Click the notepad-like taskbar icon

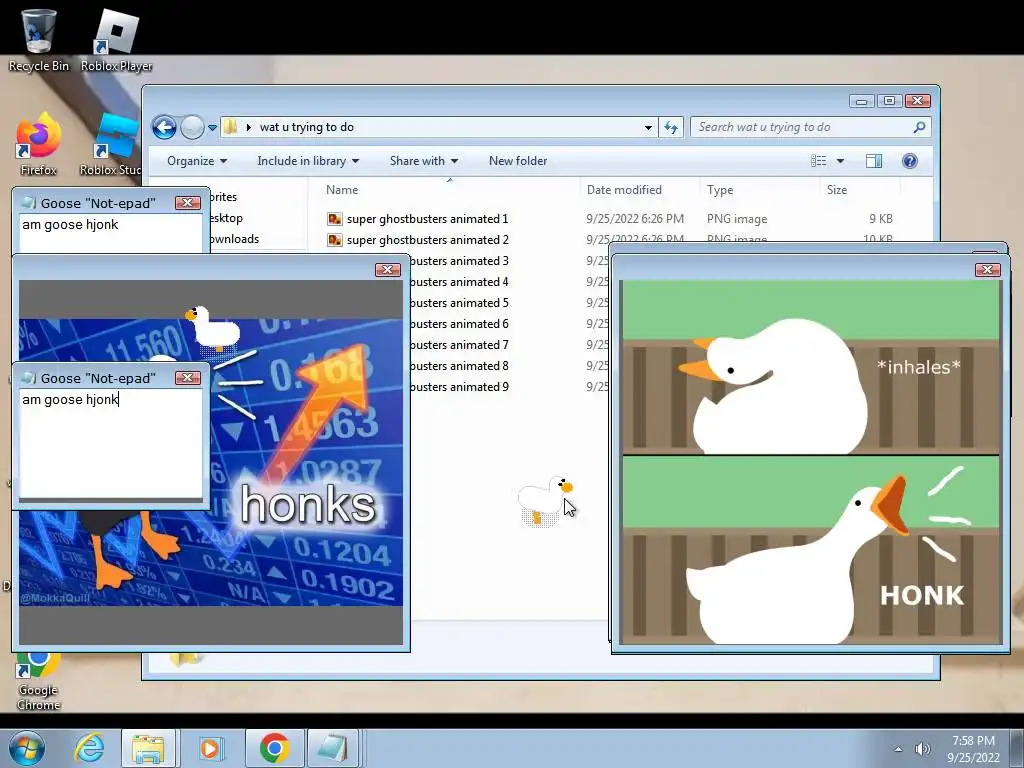click(333, 748)
